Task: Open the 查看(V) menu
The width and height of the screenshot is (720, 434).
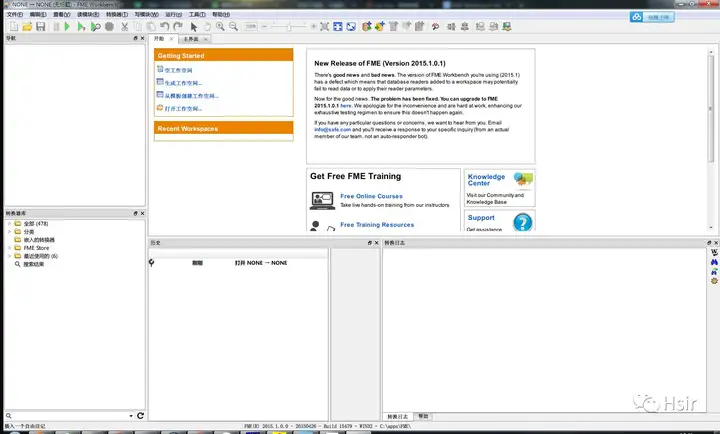Action: [x=62, y=15]
